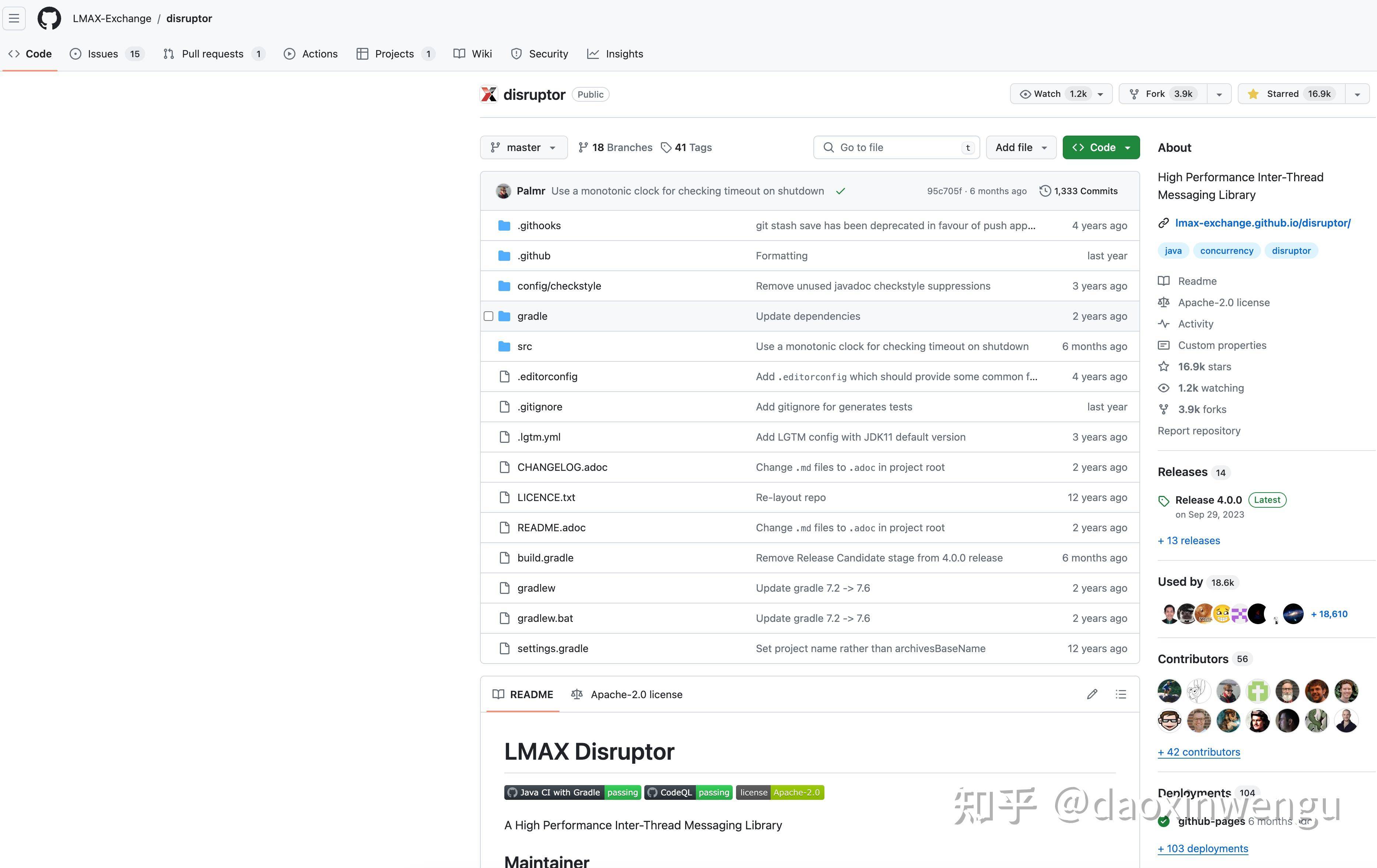The width and height of the screenshot is (1377, 868).
Task: Open the LMAX-Exchange organization breadcrumb
Action: pos(112,18)
